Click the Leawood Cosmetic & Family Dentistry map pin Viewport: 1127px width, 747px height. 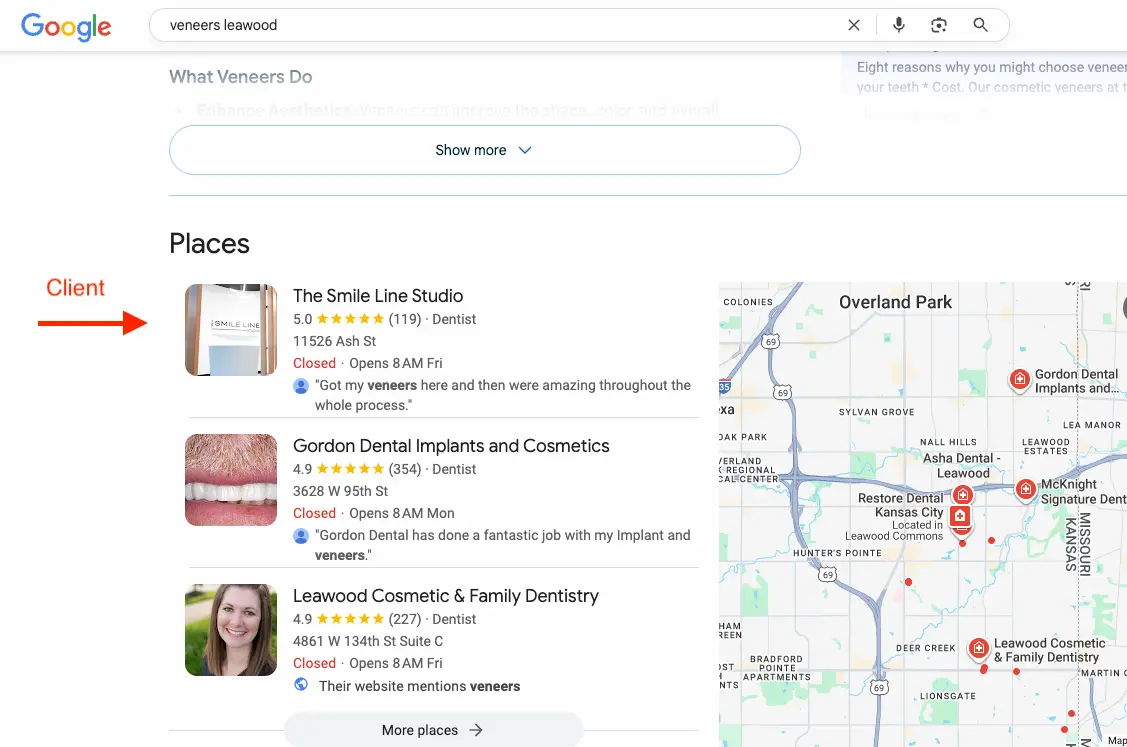tap(978, 649)
